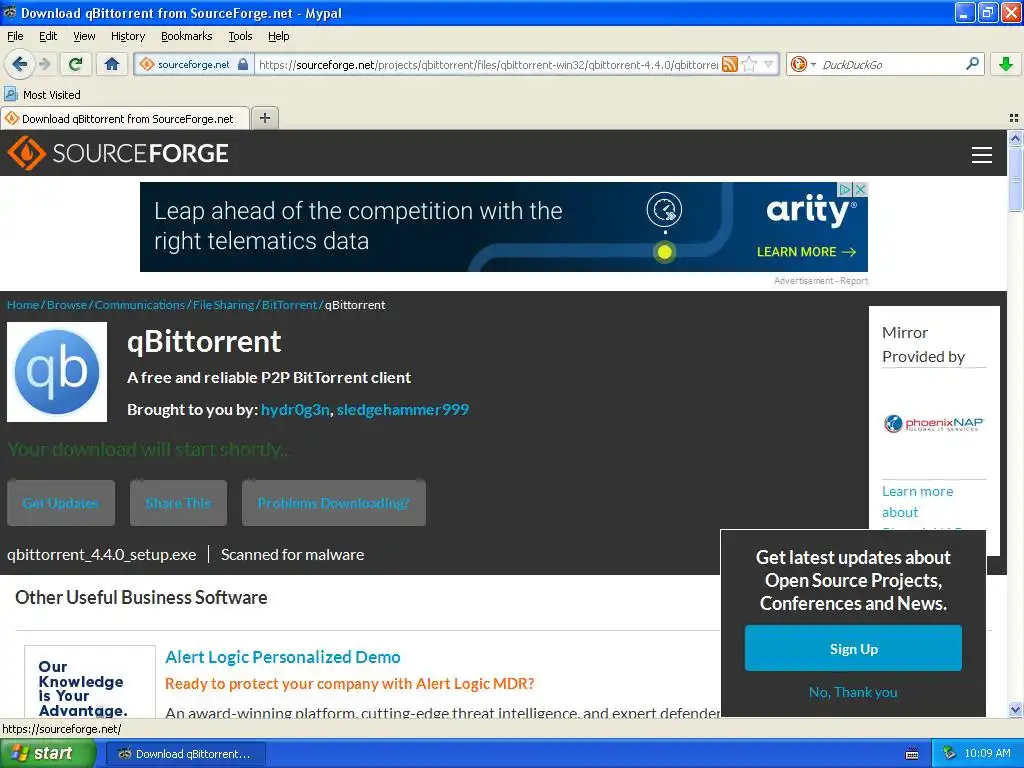Select the Download qBittorrent browser tab
This screenshot has height=768, width=1024.
point(125,118)
